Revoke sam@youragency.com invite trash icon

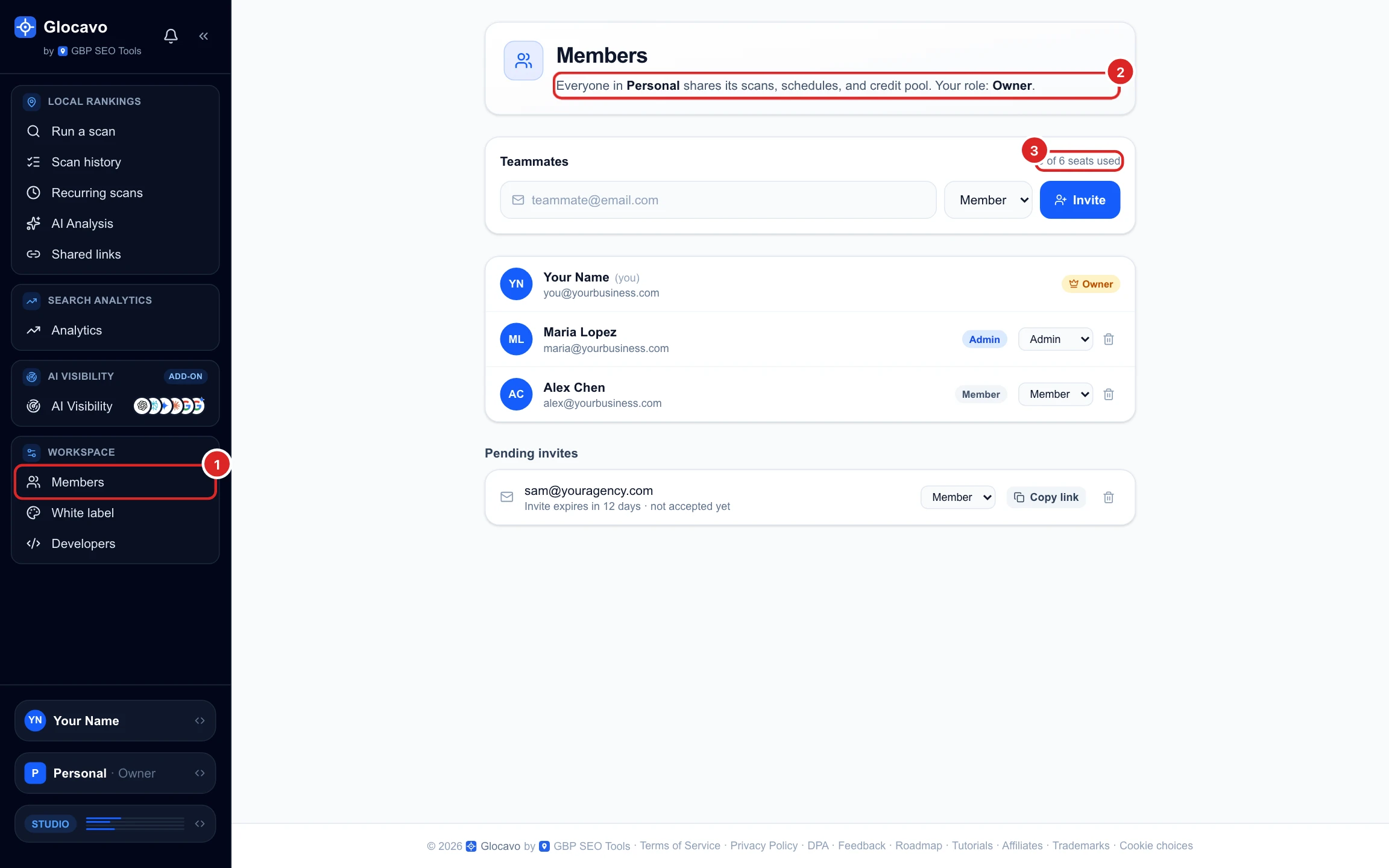click(x=1108, y=497)
